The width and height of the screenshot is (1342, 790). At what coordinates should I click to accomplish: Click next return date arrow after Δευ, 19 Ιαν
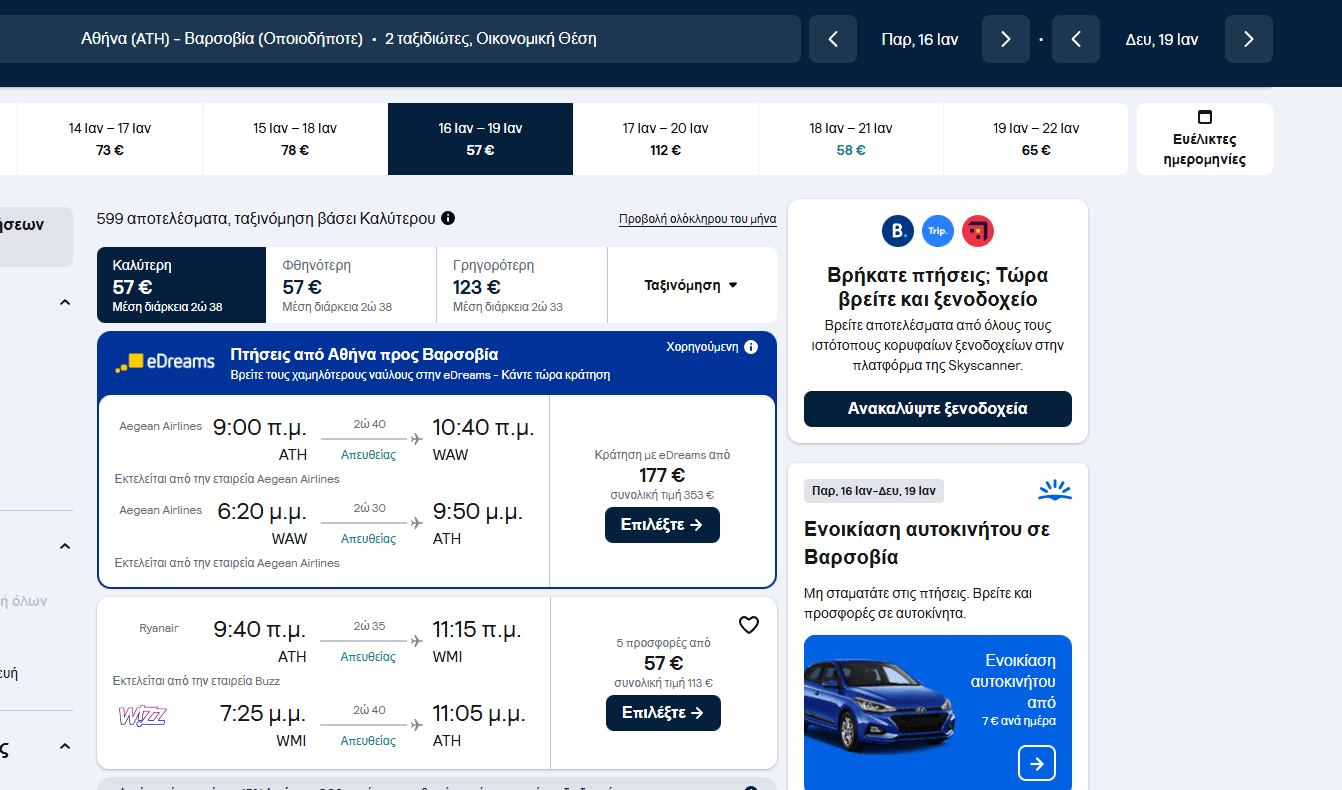click(1248, 39)
